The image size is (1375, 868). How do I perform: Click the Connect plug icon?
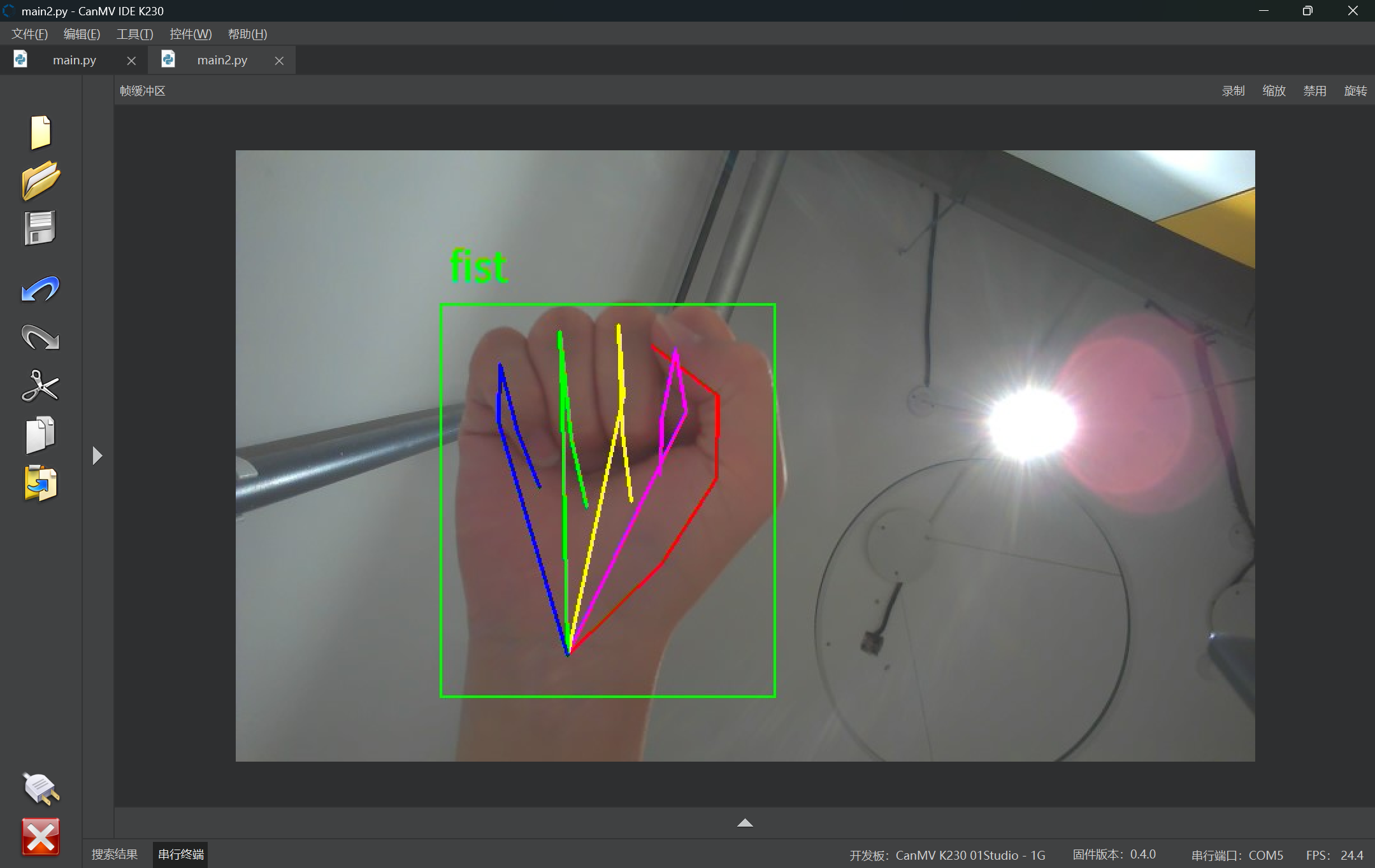pyautogui.click(x=41, y=788)
